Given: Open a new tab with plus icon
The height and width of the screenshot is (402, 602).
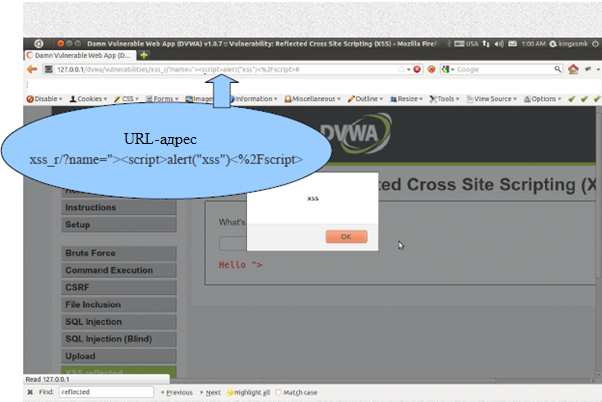Looking at the screenshot, I should click(x=144, y=55).
